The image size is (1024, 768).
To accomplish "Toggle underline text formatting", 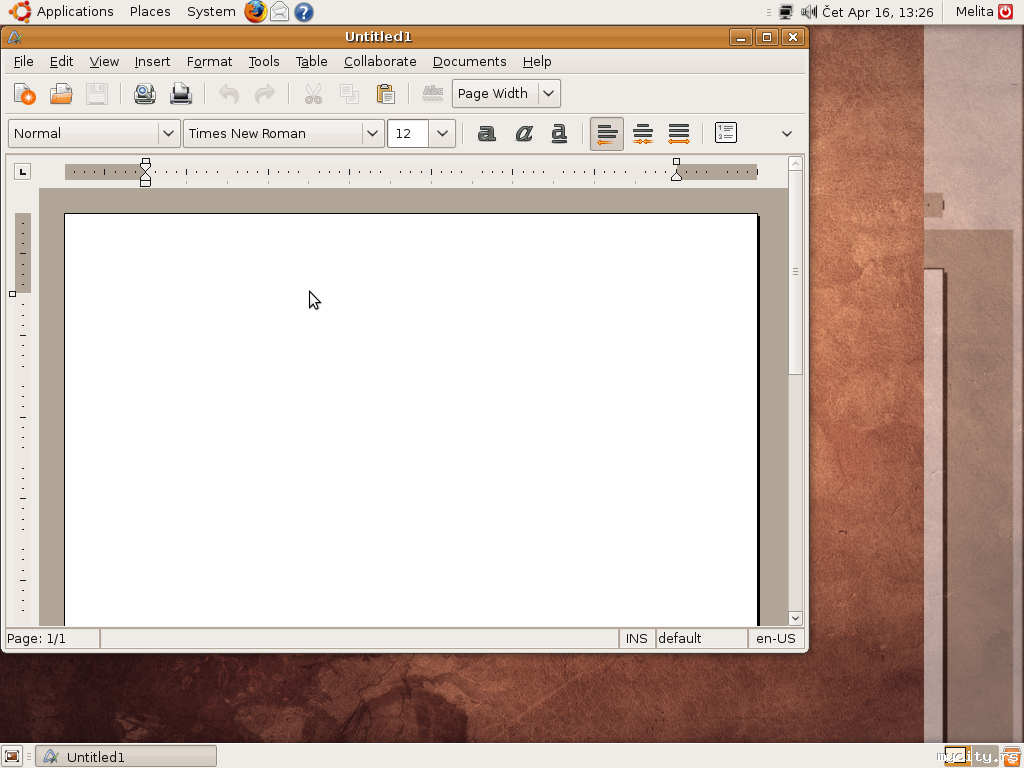I will pyautogui.click(x=559, y=133).
